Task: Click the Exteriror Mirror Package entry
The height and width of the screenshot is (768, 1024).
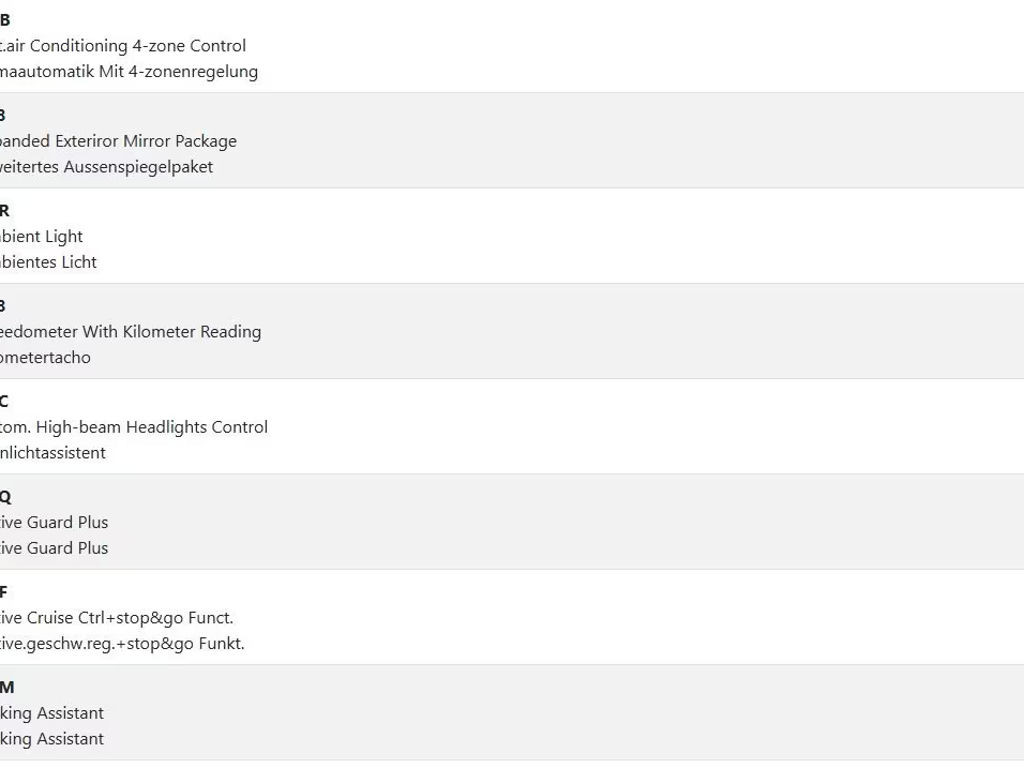Action: 118,141
